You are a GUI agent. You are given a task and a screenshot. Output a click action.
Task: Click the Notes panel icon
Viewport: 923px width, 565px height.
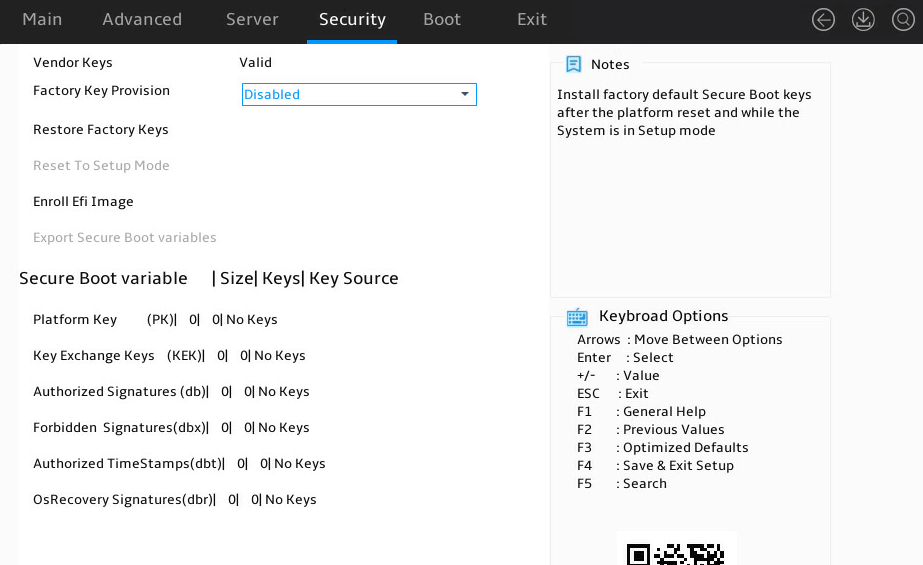pos(573,64)
